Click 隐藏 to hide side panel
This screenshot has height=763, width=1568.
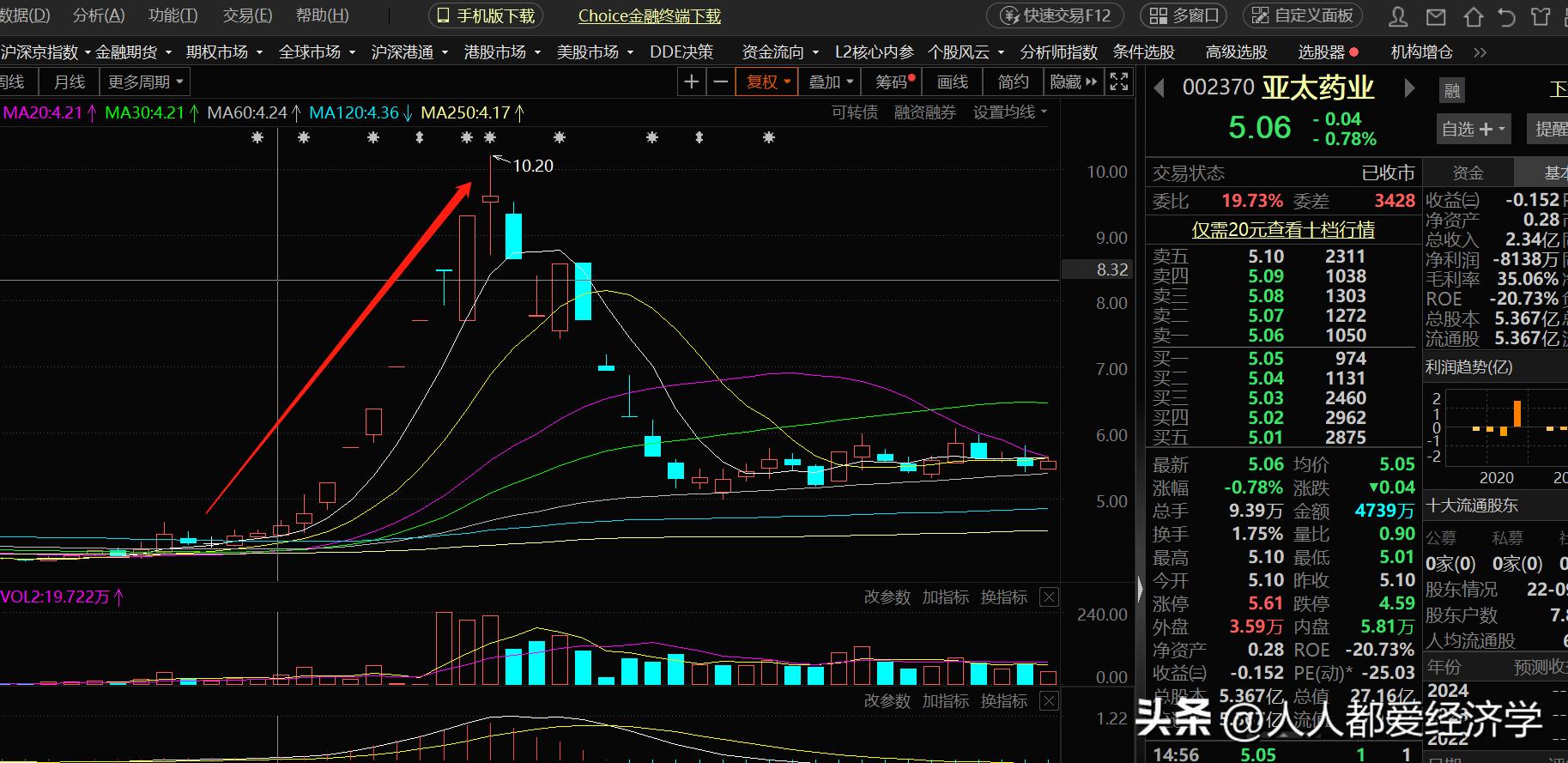point(1073,82)
